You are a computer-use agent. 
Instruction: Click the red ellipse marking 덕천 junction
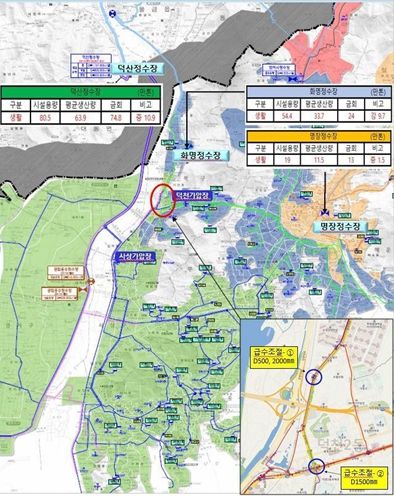tap(163, 200)
